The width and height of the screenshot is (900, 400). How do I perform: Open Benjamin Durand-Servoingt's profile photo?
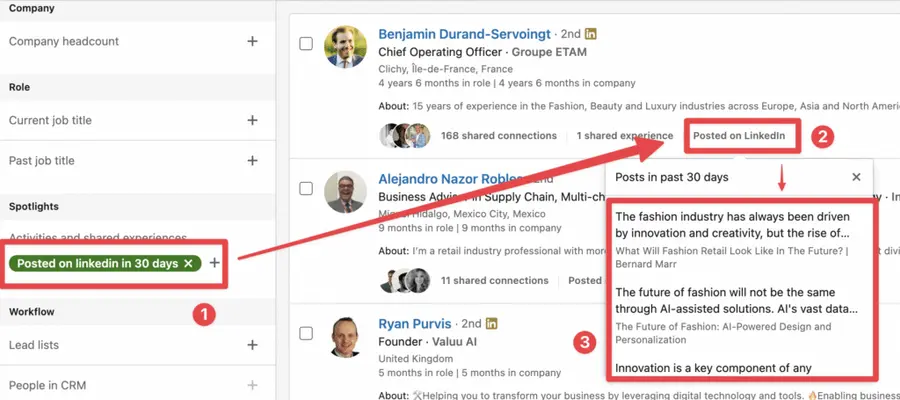345,46
